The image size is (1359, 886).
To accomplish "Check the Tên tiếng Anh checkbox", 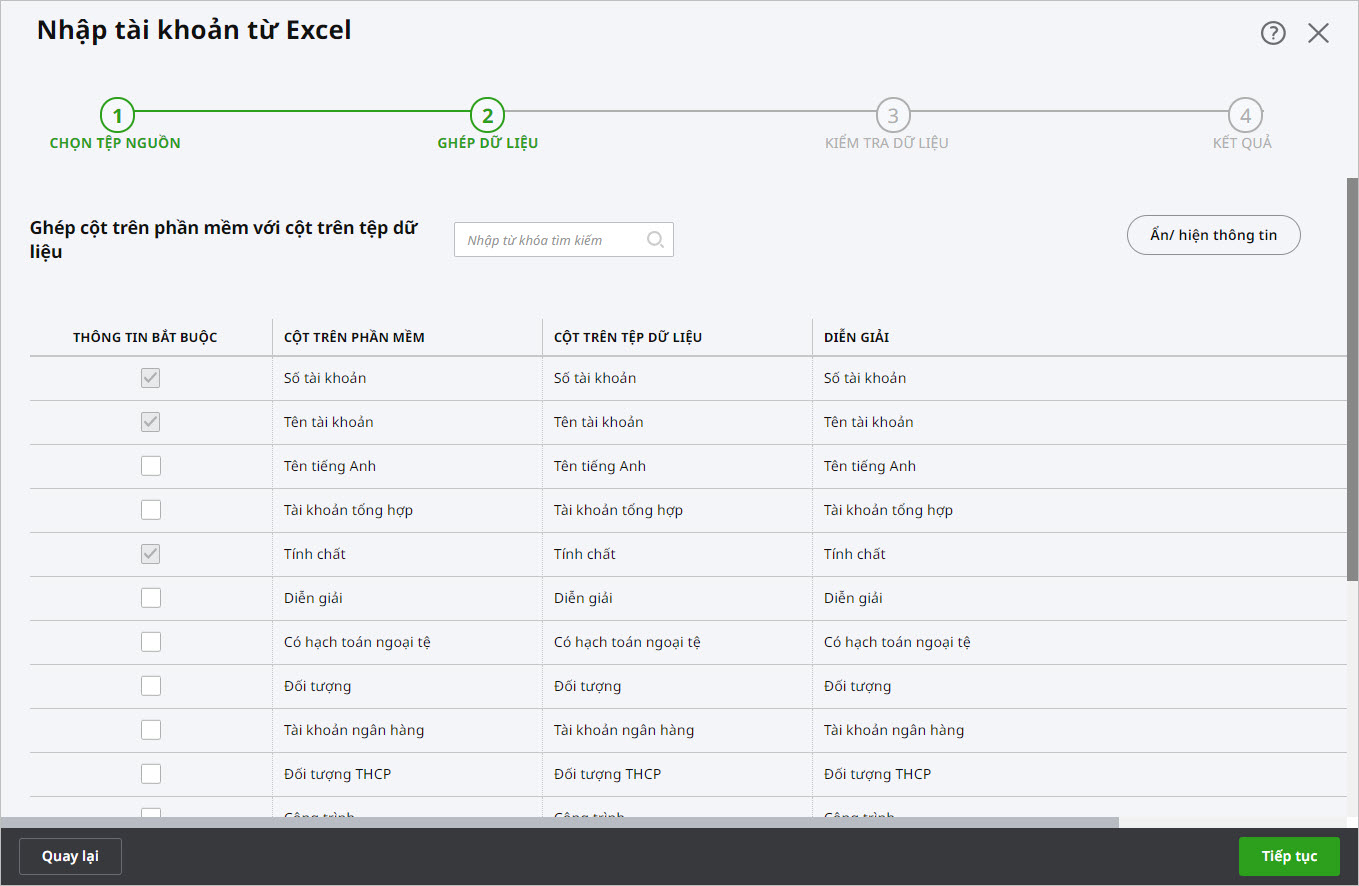I will coord(151,466).
